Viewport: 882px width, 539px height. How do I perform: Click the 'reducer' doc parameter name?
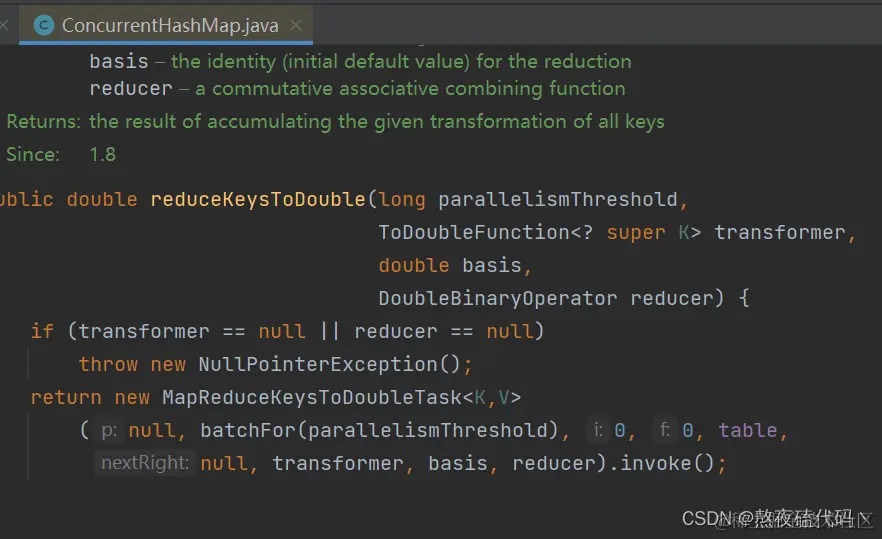[x=130, y=88]
